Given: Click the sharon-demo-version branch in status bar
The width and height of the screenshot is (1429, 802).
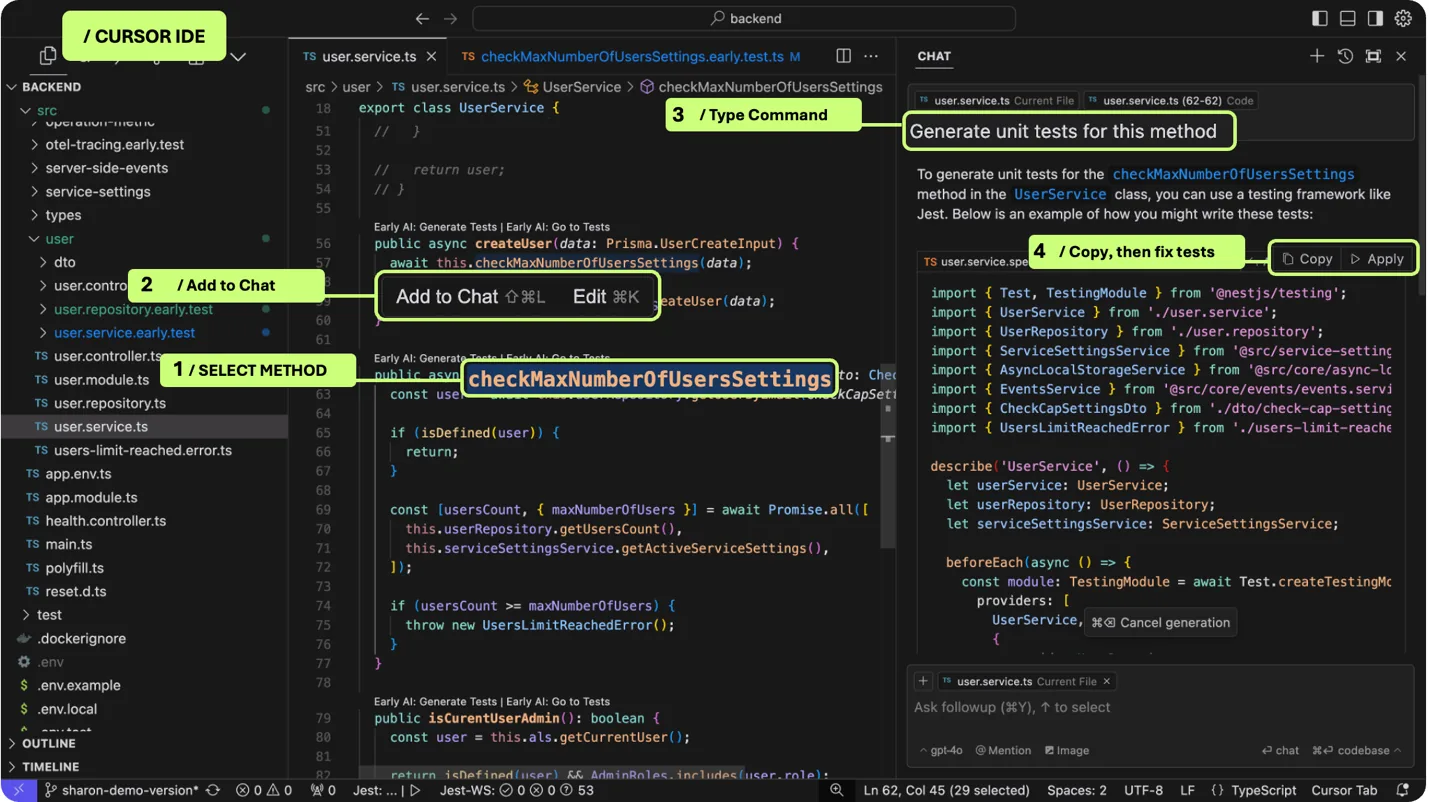Looking at the screenshot, I should 121,790.
